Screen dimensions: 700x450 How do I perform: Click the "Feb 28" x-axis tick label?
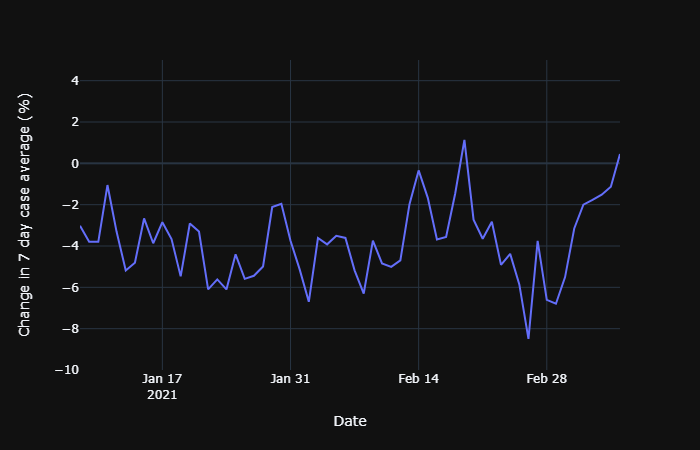coord(546,379)
